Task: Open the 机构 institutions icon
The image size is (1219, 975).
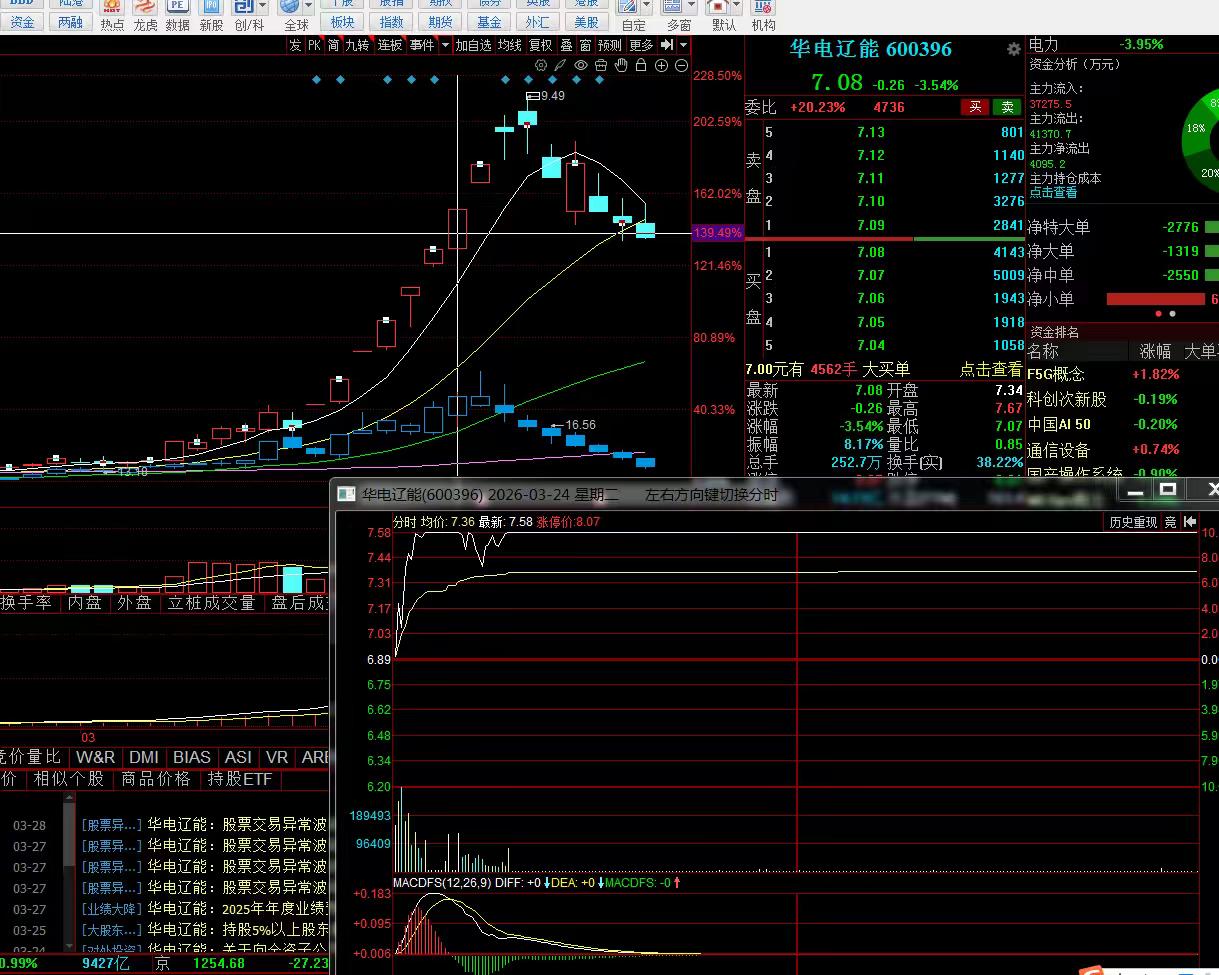Action: [x=763, y=15]
